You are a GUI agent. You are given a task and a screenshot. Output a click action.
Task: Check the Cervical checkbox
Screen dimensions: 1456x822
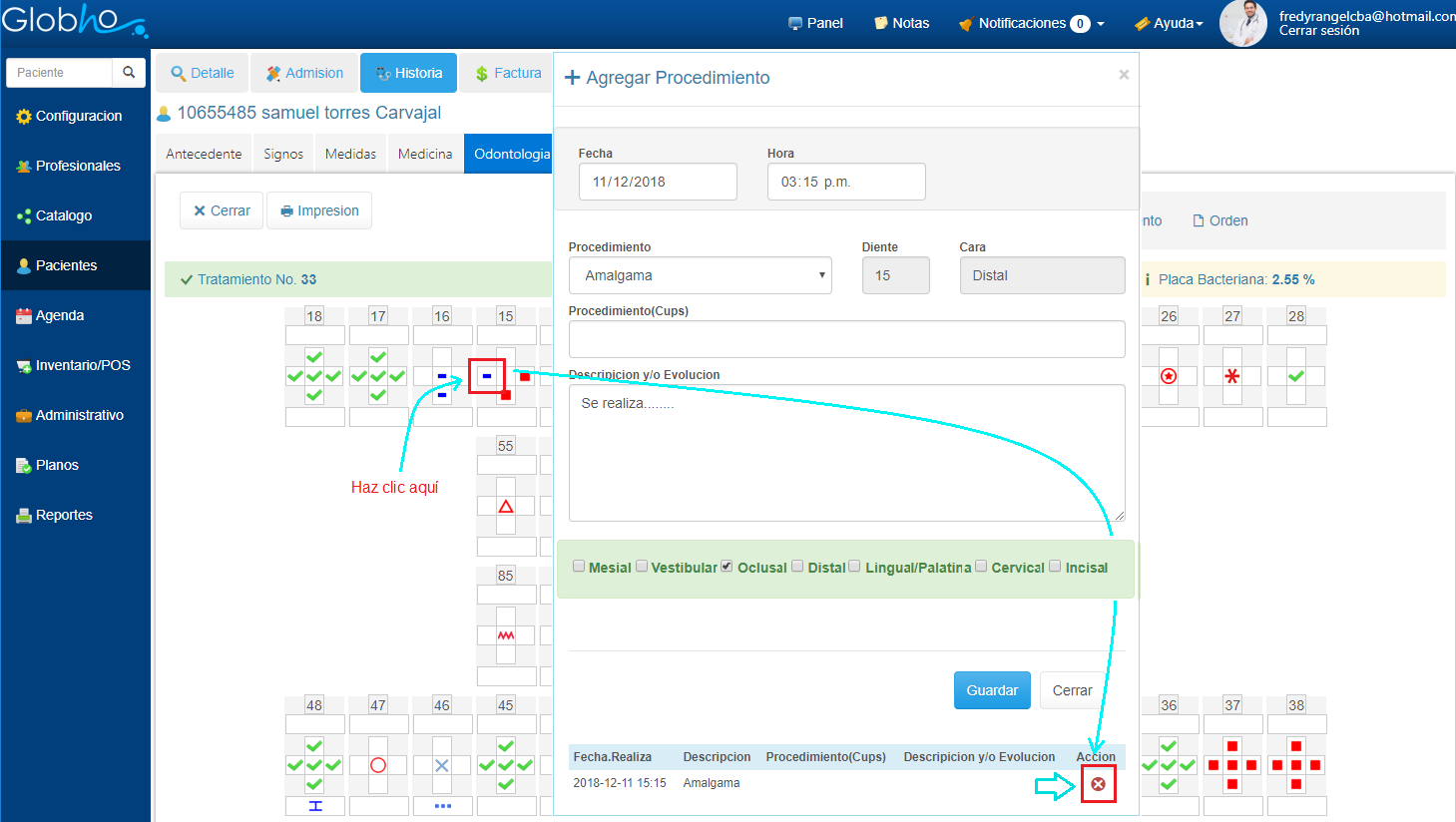click(981, 567)
